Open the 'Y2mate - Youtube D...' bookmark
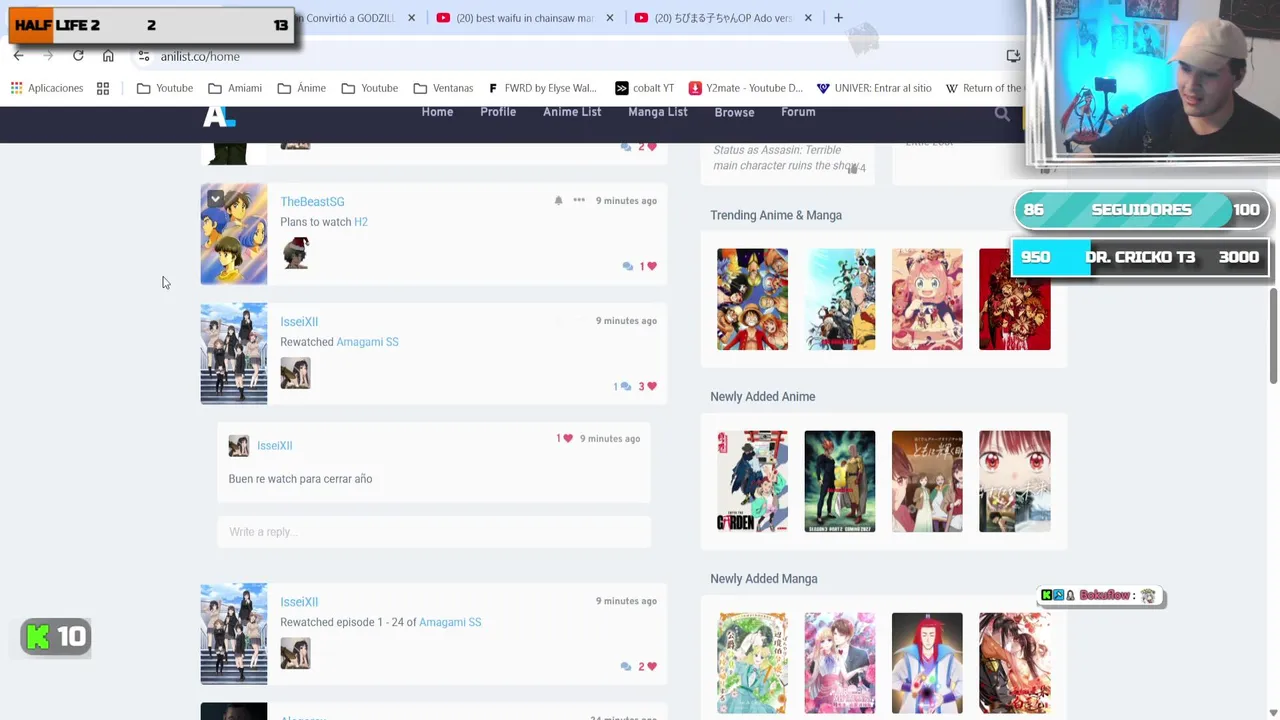This screenshot has width=1280, height=720. point(745,88)
